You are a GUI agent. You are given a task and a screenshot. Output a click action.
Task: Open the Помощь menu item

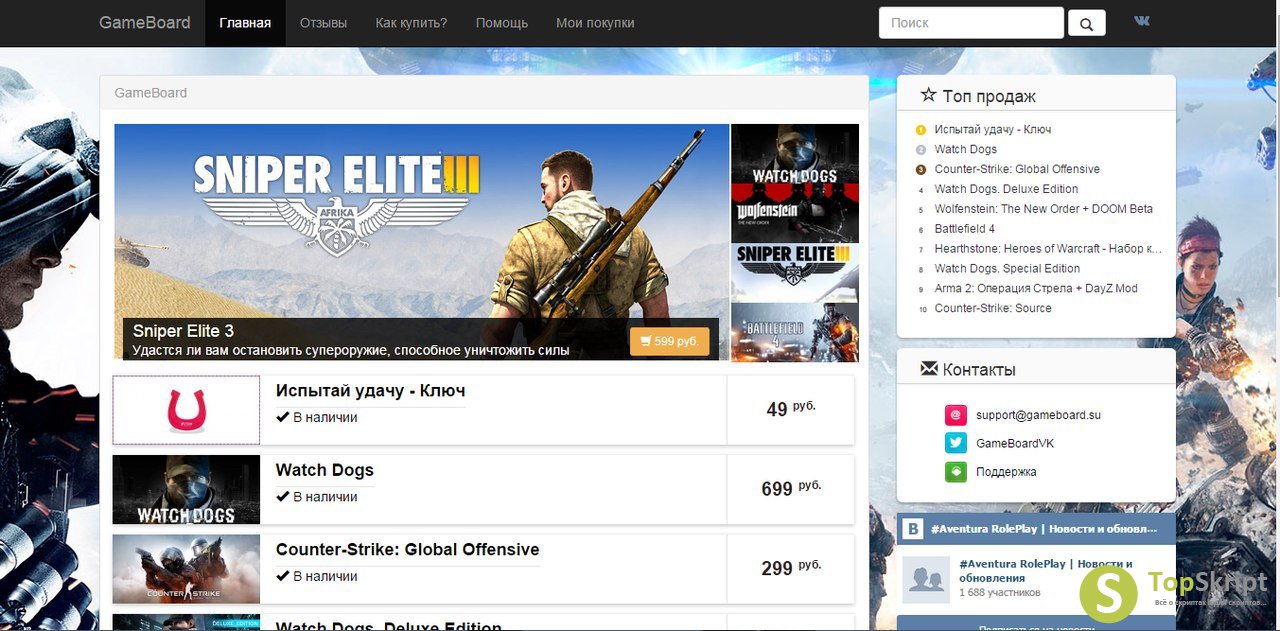coord(502,23)
